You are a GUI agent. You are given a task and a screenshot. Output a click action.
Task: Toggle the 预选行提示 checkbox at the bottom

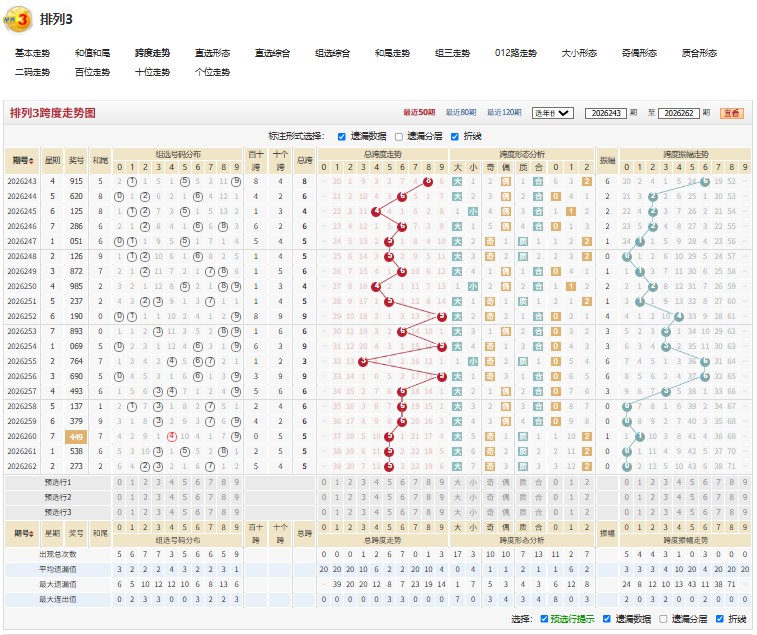point(544,619)
